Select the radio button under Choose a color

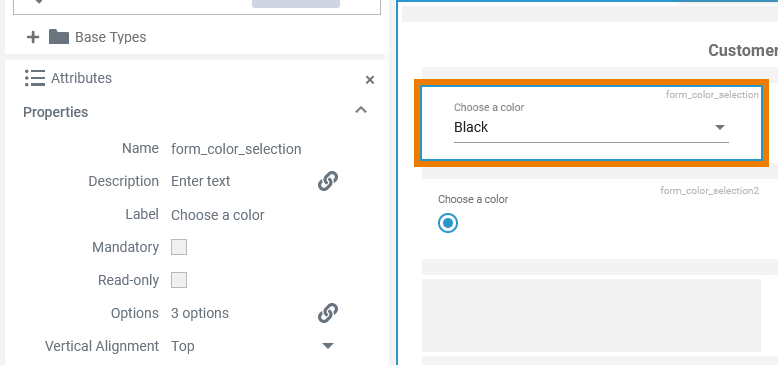(x=448, y=223)
